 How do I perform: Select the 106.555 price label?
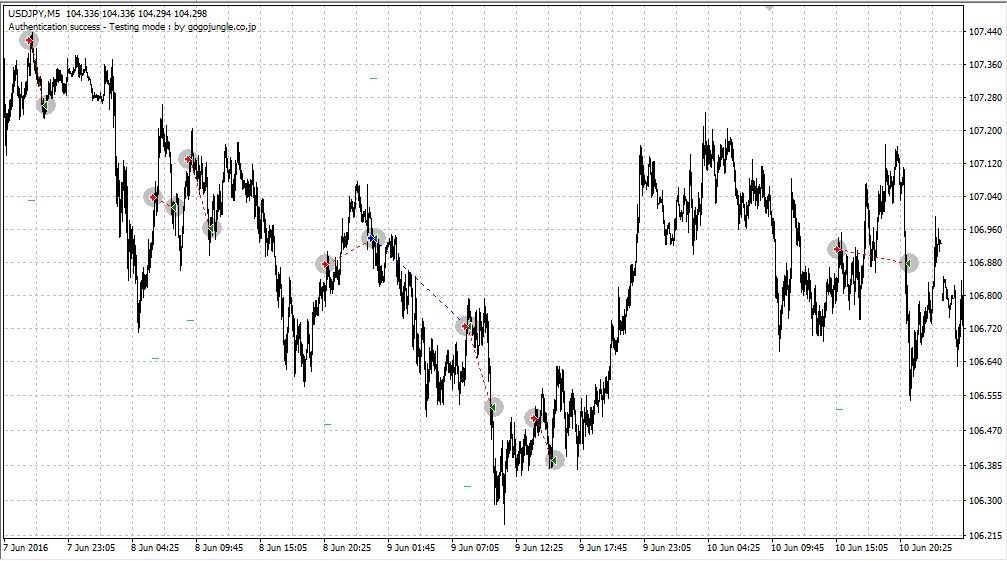[985, 396]
